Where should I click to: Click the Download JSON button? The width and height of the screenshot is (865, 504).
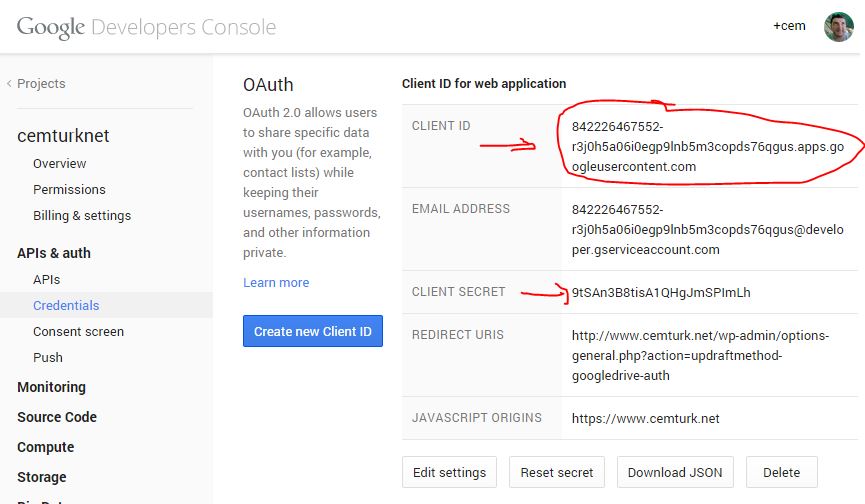[675, 472]
